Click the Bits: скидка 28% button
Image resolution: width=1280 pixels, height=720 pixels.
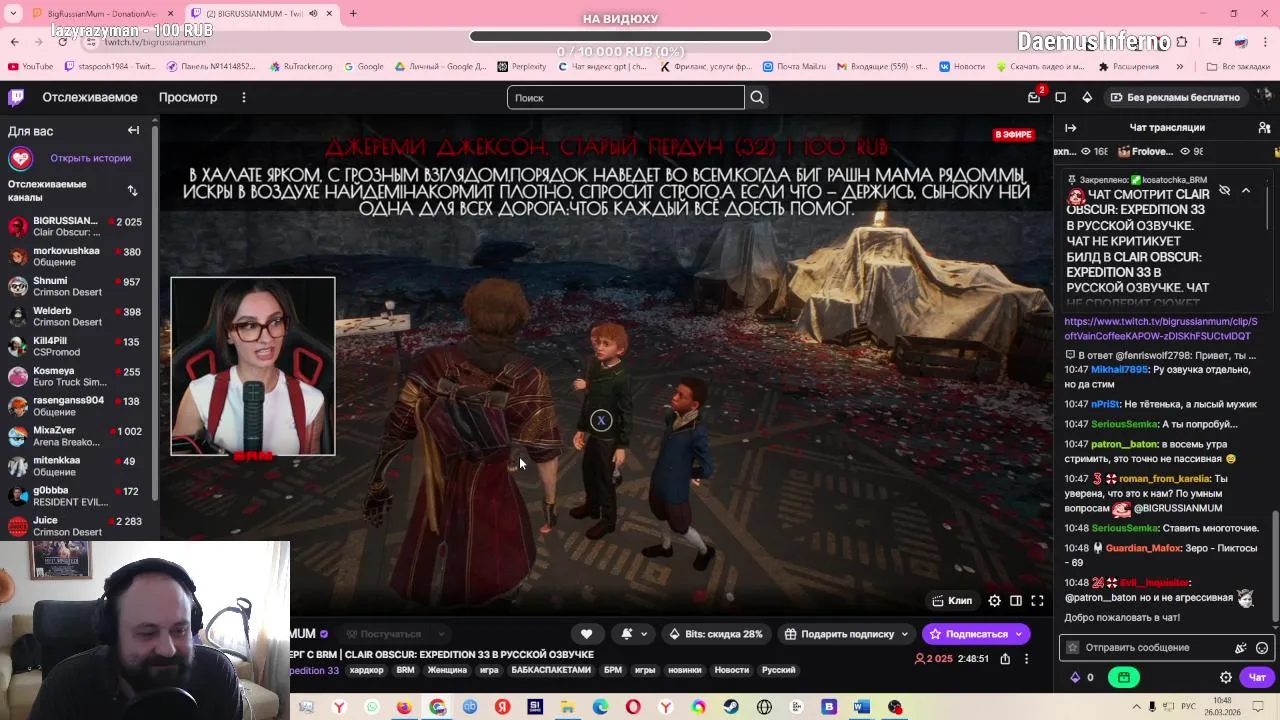pos(716,634)
